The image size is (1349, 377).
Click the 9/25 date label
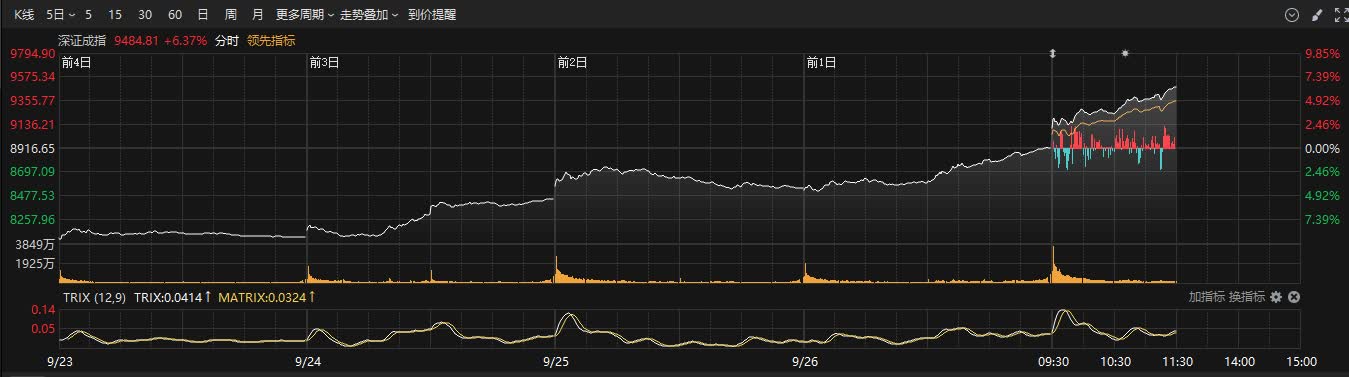pyautogui.click(x=556, y=361)
